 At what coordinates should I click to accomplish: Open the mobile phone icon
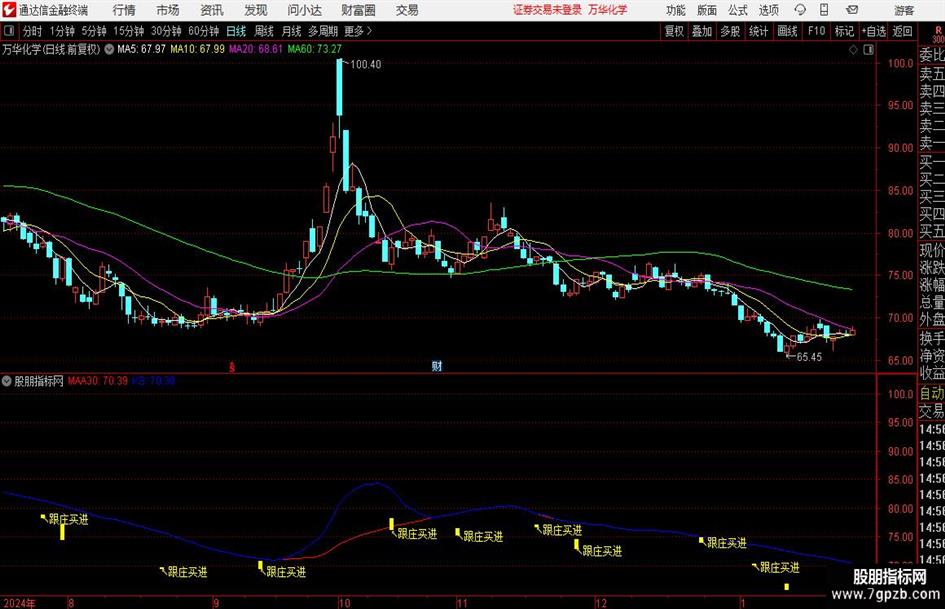point(824,10)
